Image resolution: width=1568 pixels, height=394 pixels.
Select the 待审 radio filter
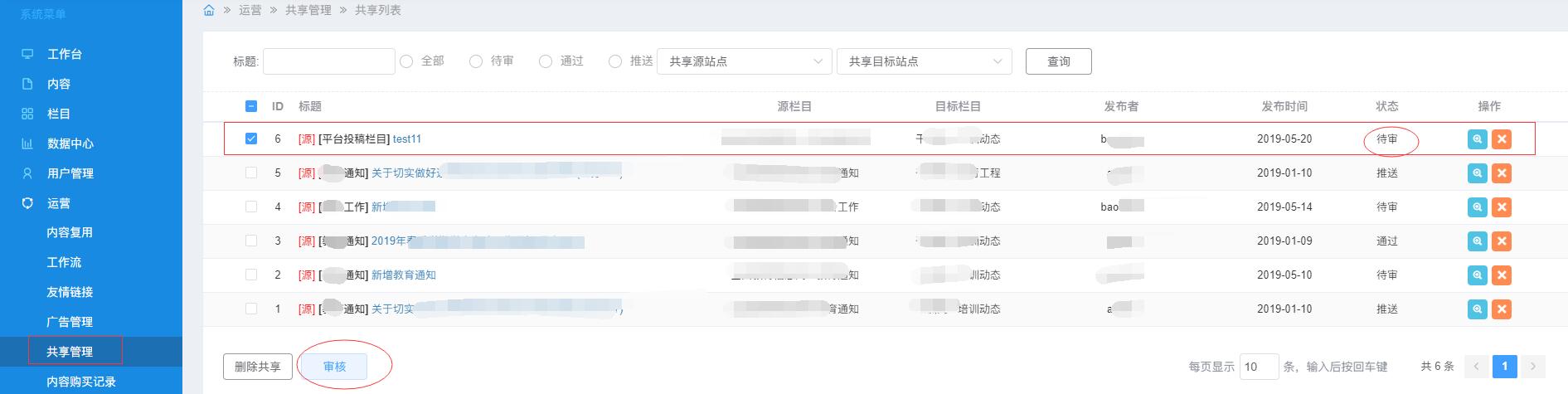click(x=476, y=61)
